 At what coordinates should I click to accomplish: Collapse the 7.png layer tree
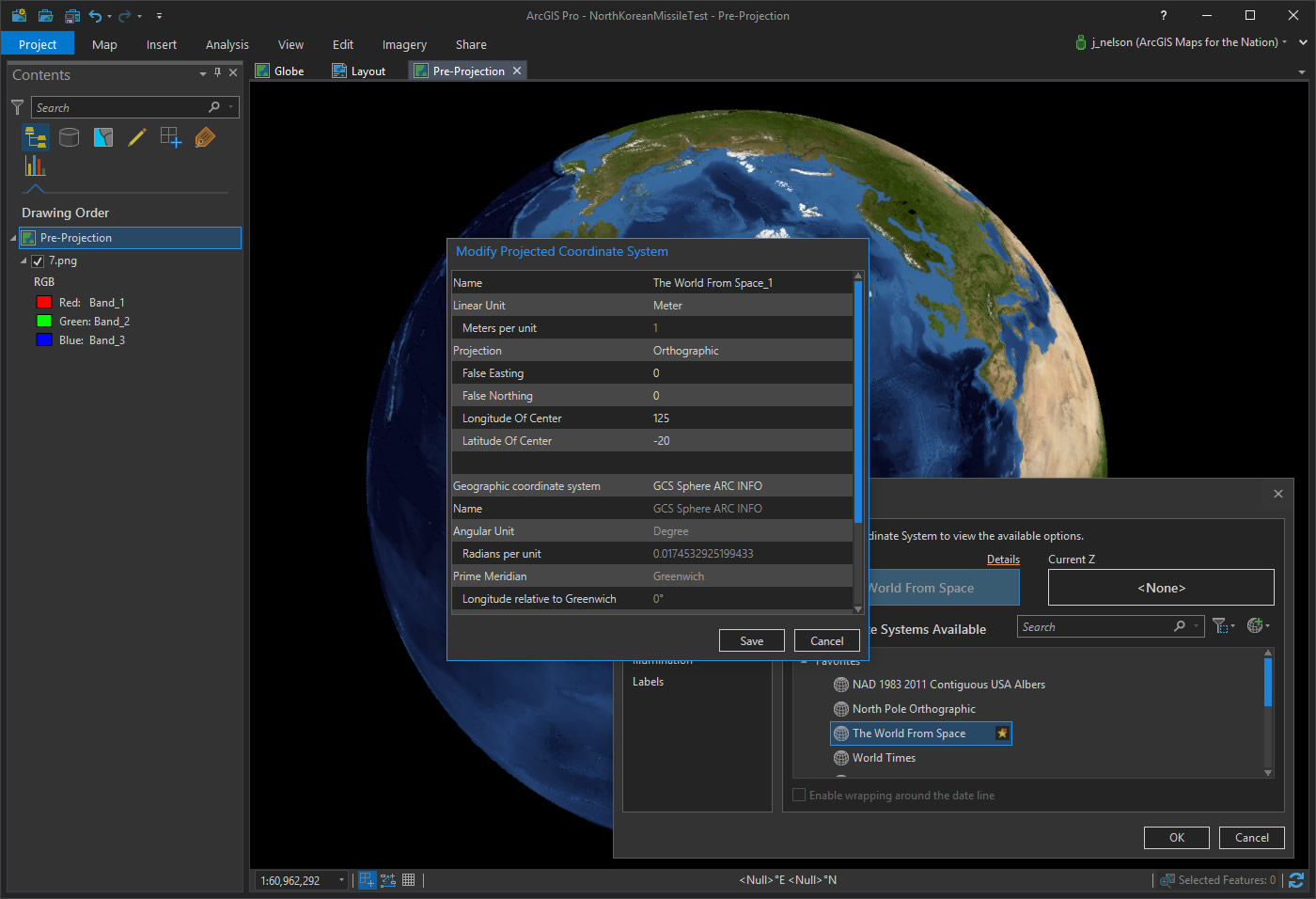(24, 261)
